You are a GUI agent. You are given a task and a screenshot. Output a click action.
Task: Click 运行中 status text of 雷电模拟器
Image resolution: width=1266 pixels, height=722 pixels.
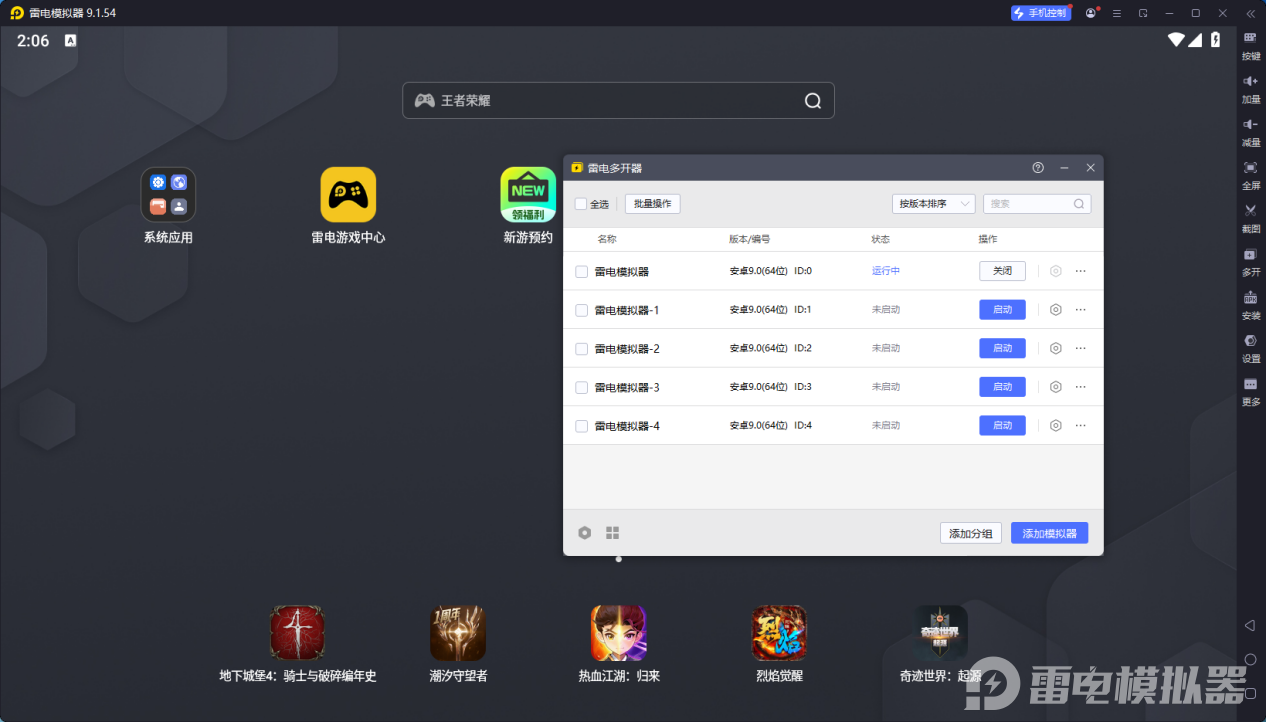click(x=886, y=271)
